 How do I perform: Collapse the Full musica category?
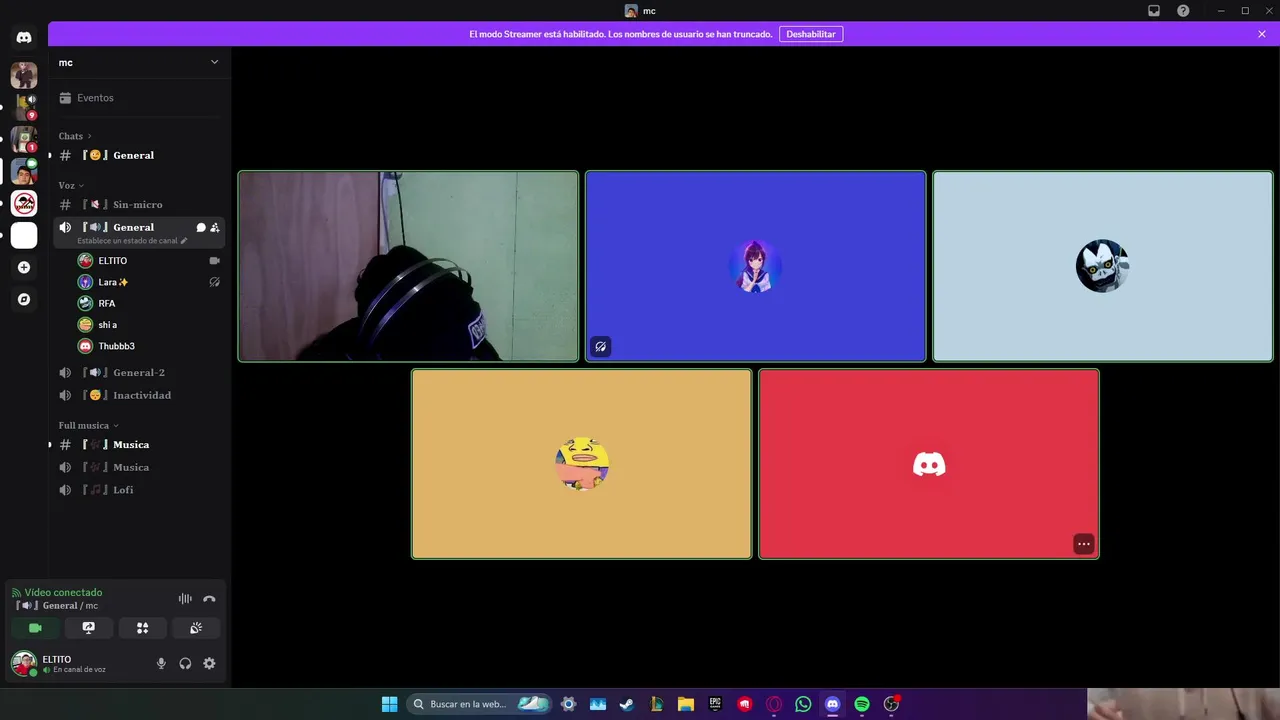coord(88,425)
